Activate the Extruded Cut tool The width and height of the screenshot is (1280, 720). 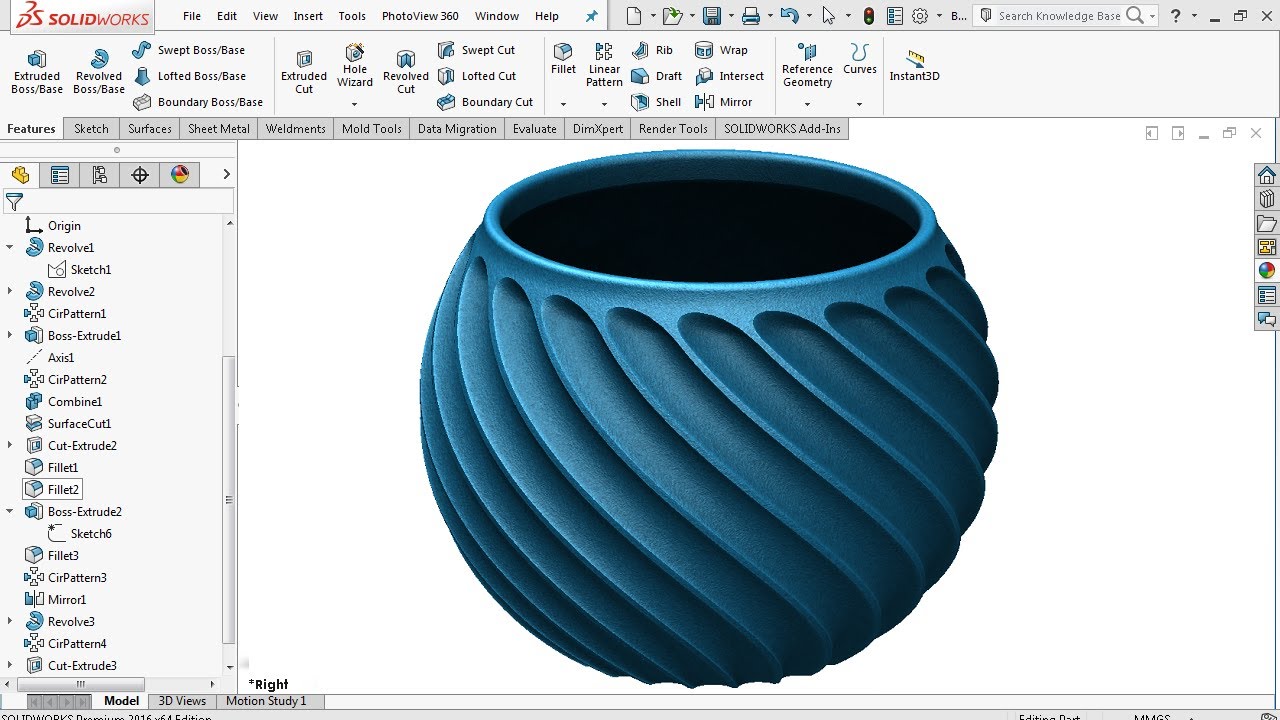[x=304, y=73]
